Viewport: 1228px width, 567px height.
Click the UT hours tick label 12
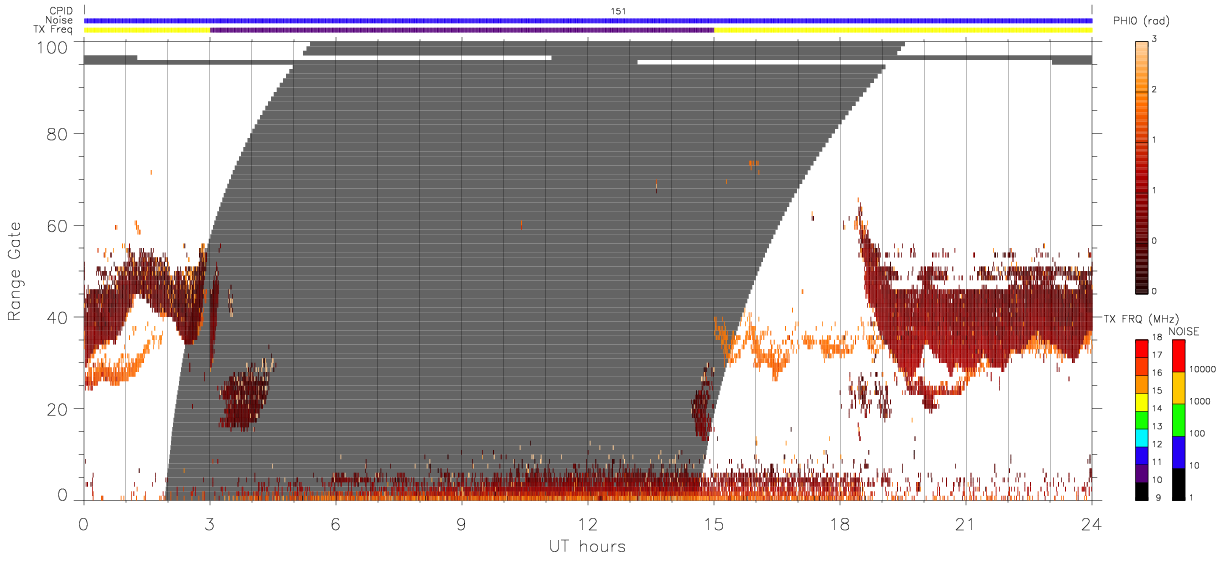(x=588, y=523)
